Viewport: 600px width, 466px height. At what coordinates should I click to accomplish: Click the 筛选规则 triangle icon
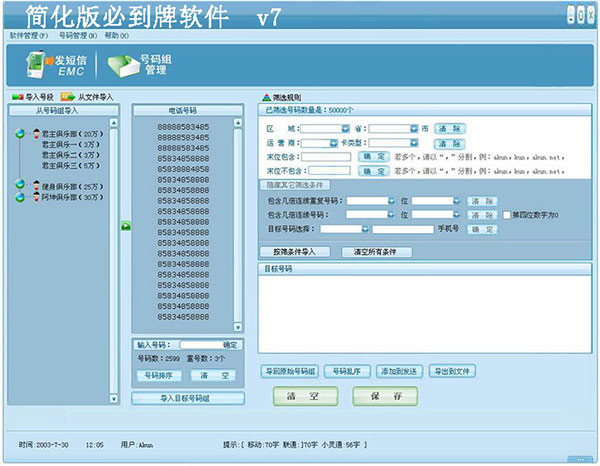[x=265, y=97]
